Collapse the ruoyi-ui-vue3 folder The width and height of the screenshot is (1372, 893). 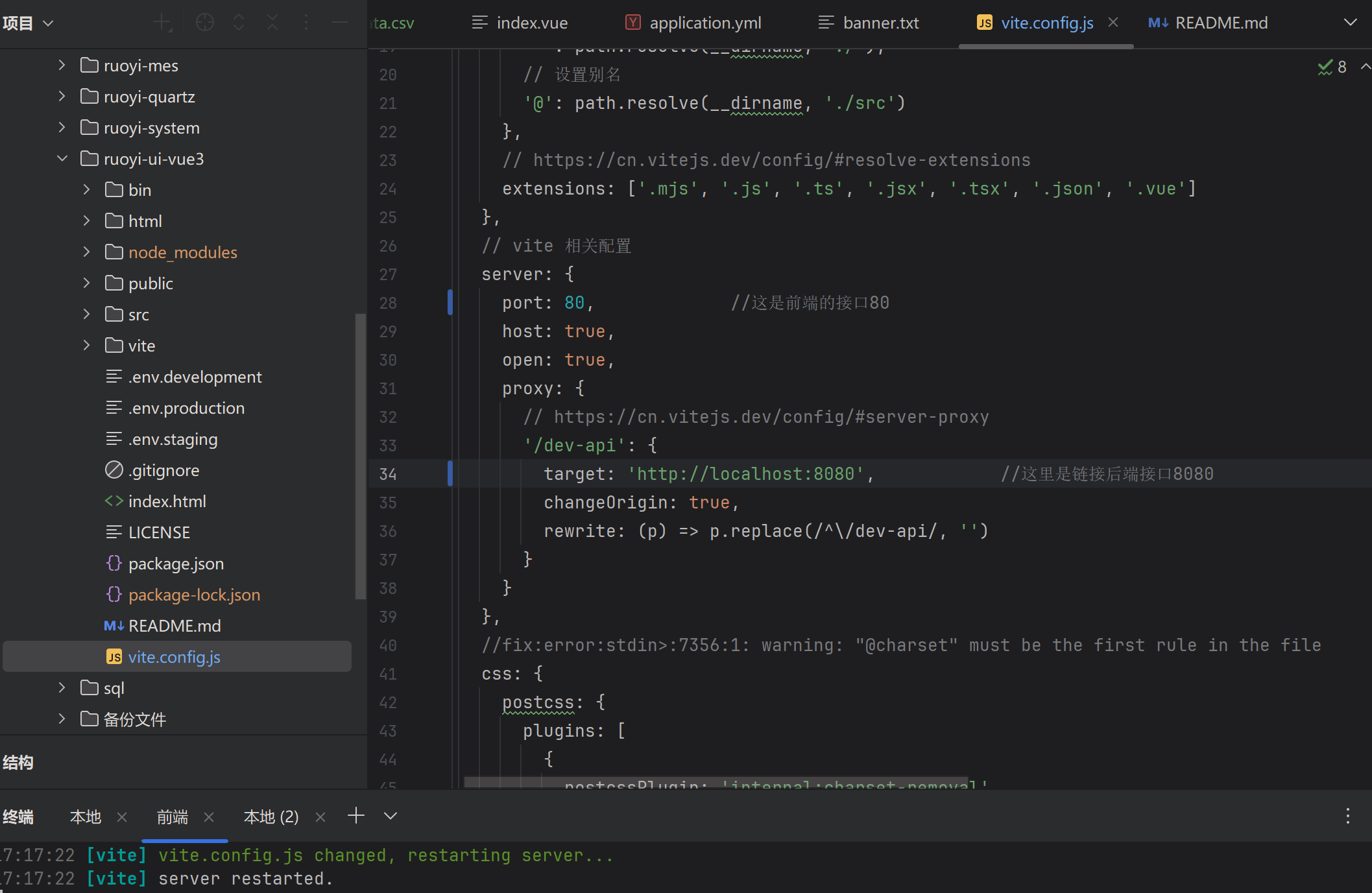click(62, 159)
